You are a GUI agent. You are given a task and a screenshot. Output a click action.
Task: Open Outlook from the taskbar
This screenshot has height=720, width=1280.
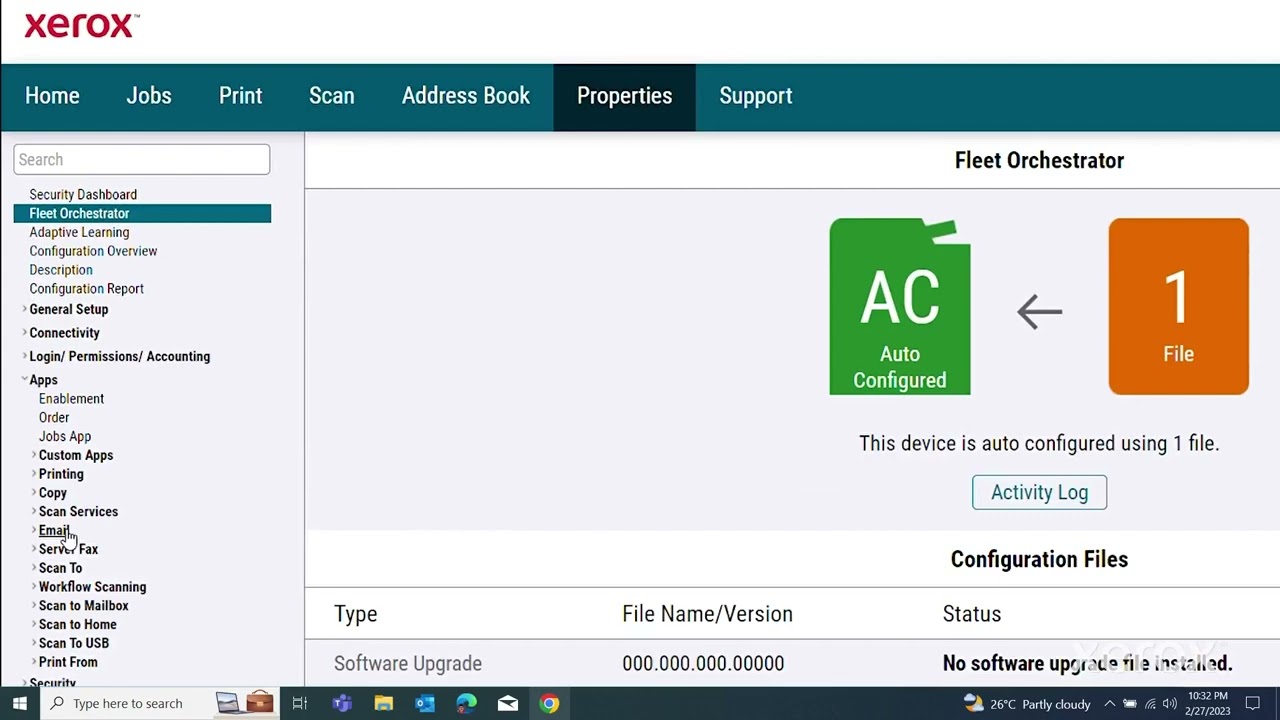[425, 703]
